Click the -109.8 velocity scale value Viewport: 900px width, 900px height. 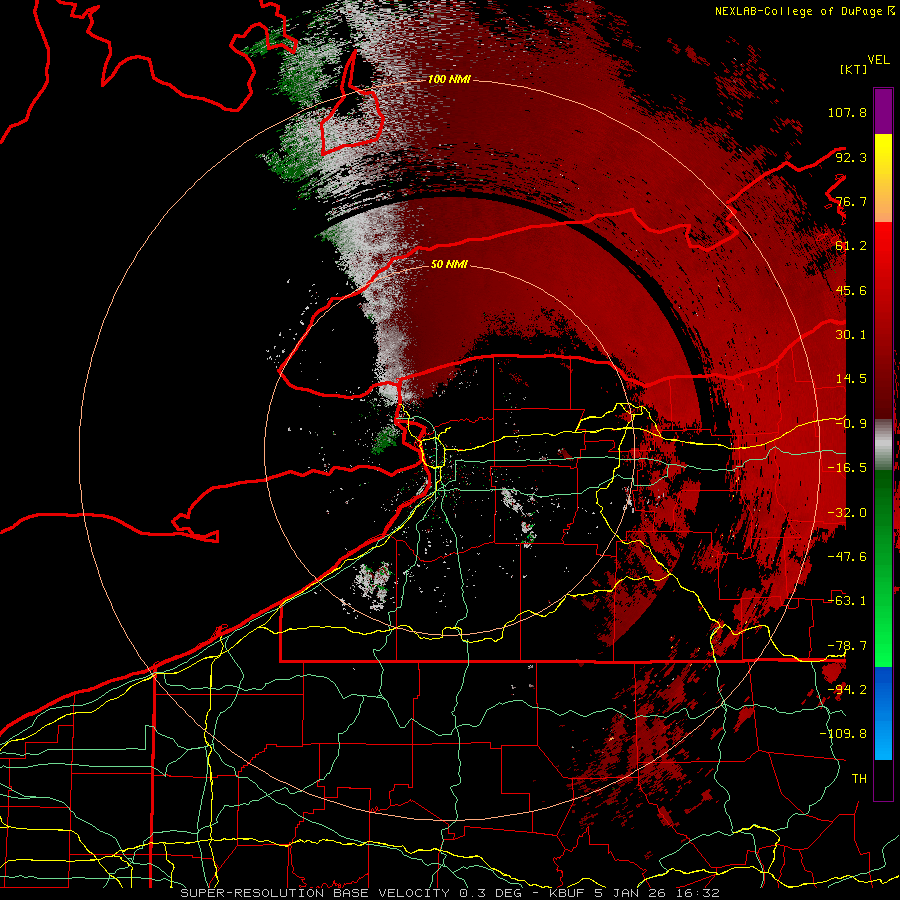843,734
